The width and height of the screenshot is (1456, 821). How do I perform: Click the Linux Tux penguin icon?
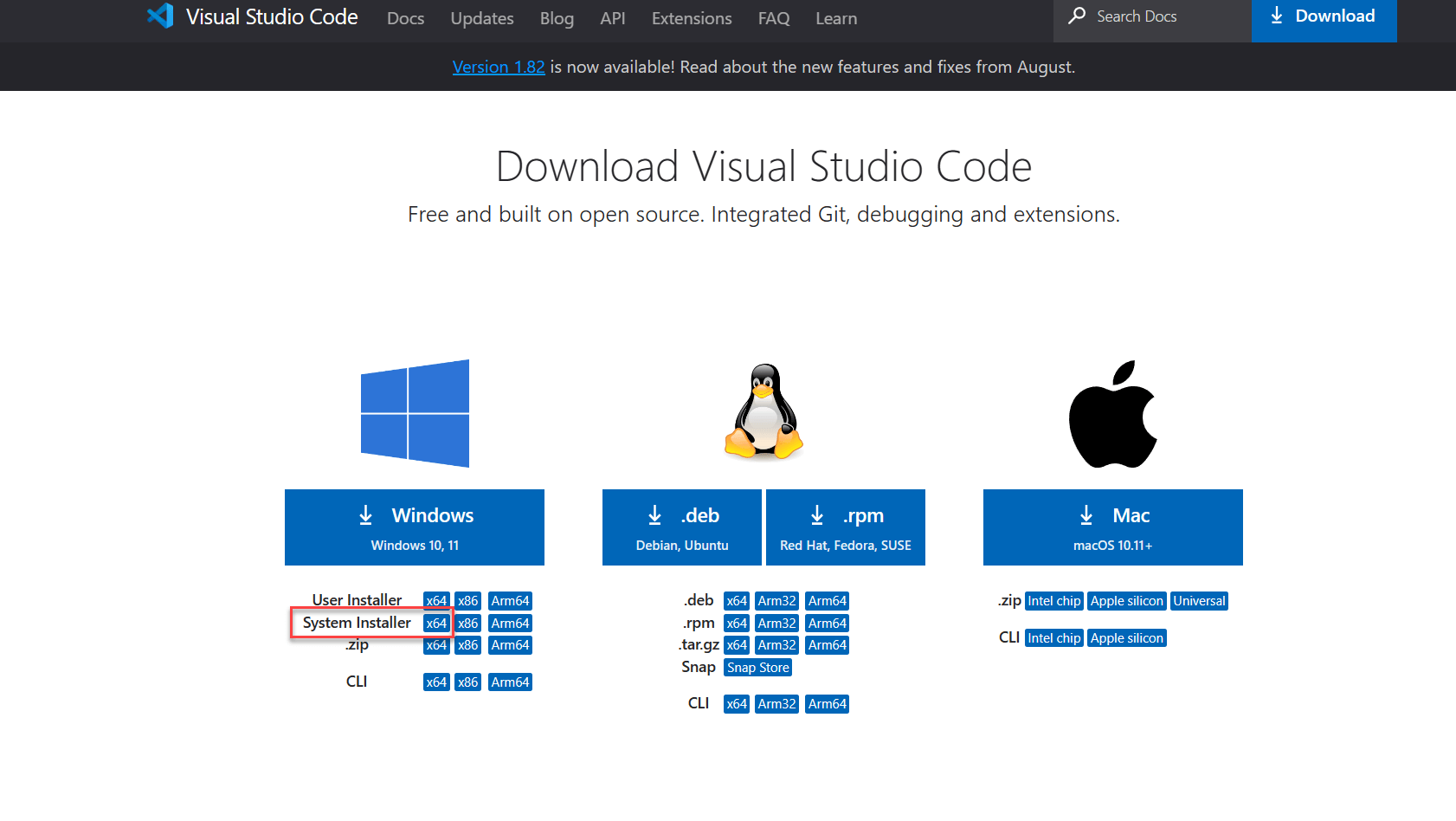[763, 411]
